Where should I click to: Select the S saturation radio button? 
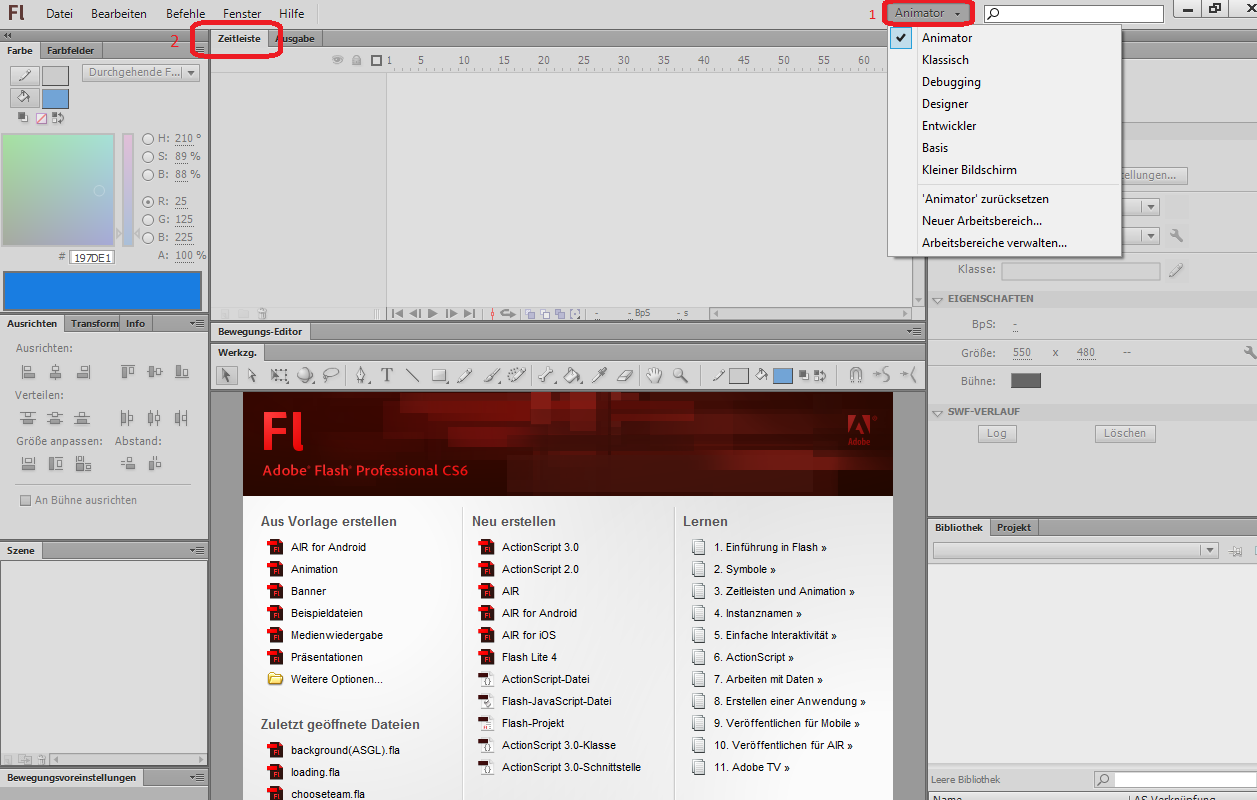[148, 157]
